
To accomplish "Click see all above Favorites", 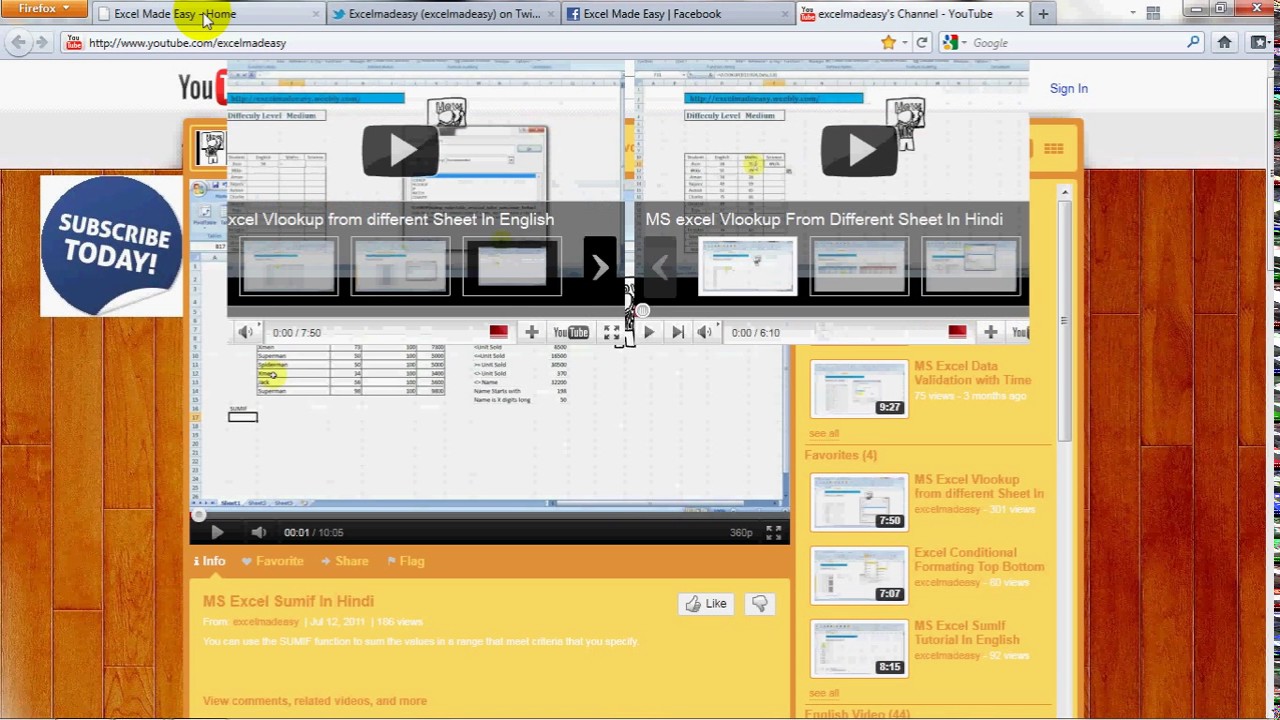I will tap(824, 434).
